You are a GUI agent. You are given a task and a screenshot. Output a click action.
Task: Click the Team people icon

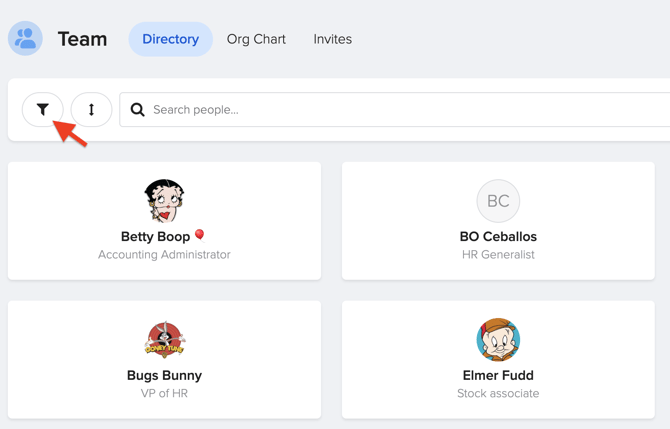(25, 38)
